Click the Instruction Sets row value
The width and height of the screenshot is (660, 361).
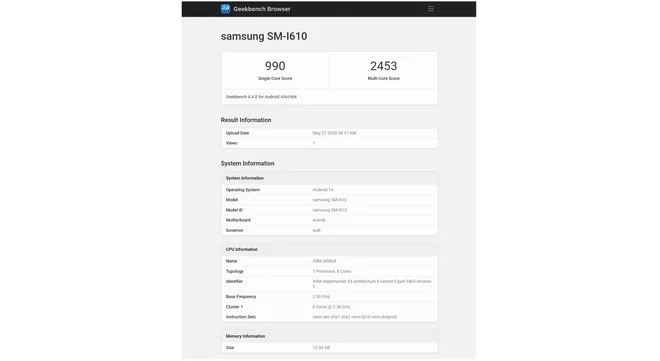pos(354,317)
